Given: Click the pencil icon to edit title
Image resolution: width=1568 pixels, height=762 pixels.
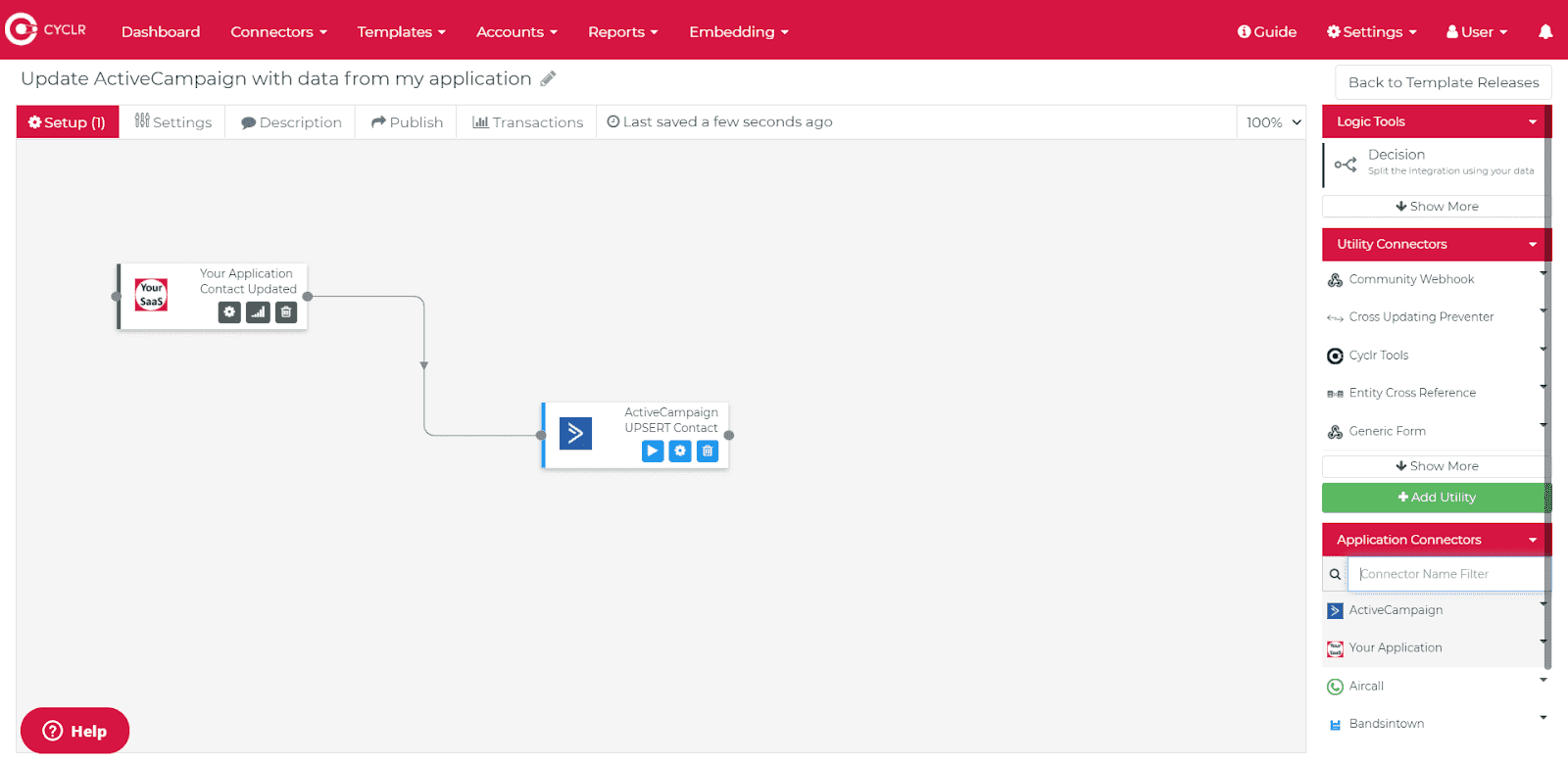Looking at the screenshot, I should pos(548,78).
